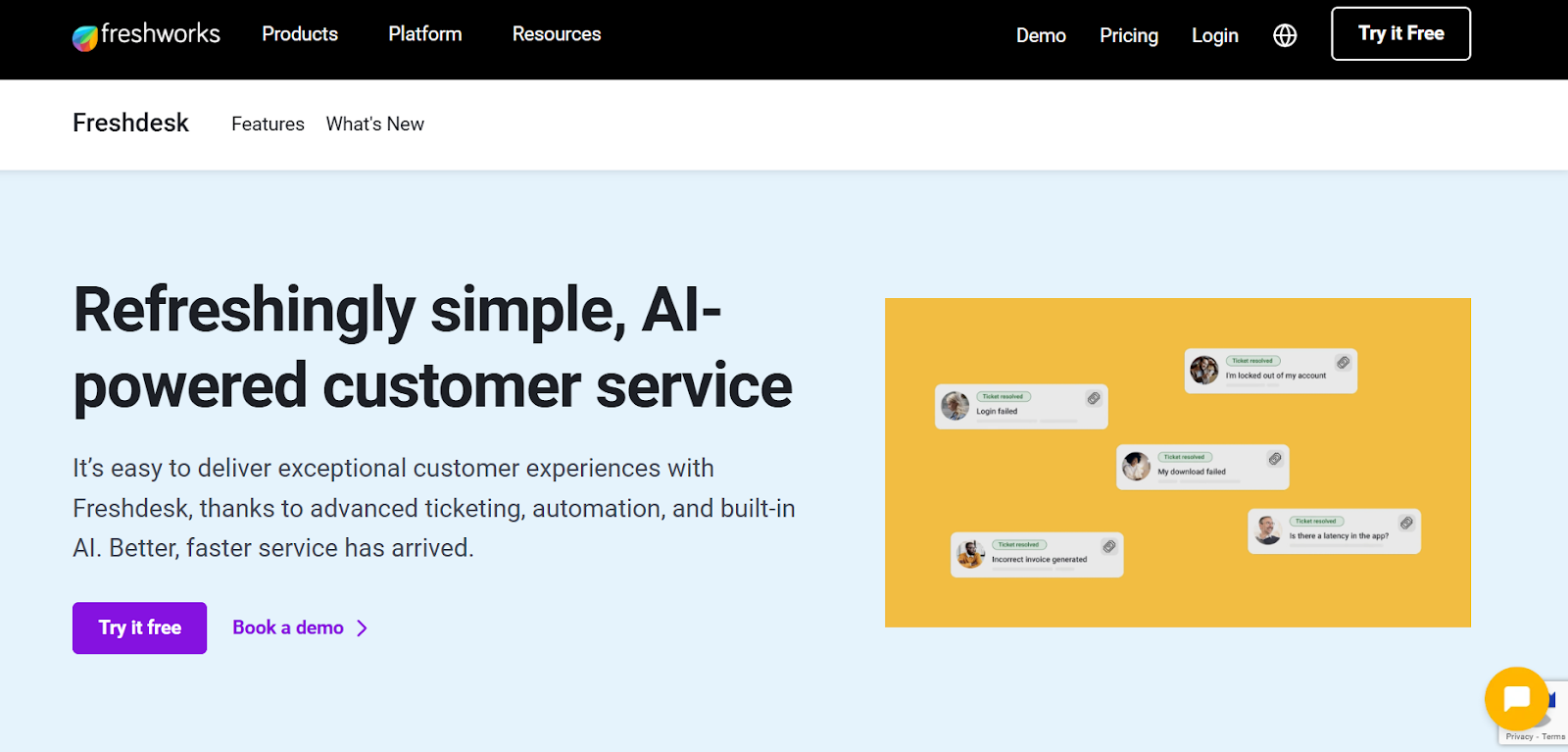This screenshot has width=1568, height=752.
Task: Expand the Resources menu
Action: [x=557, y=34]
